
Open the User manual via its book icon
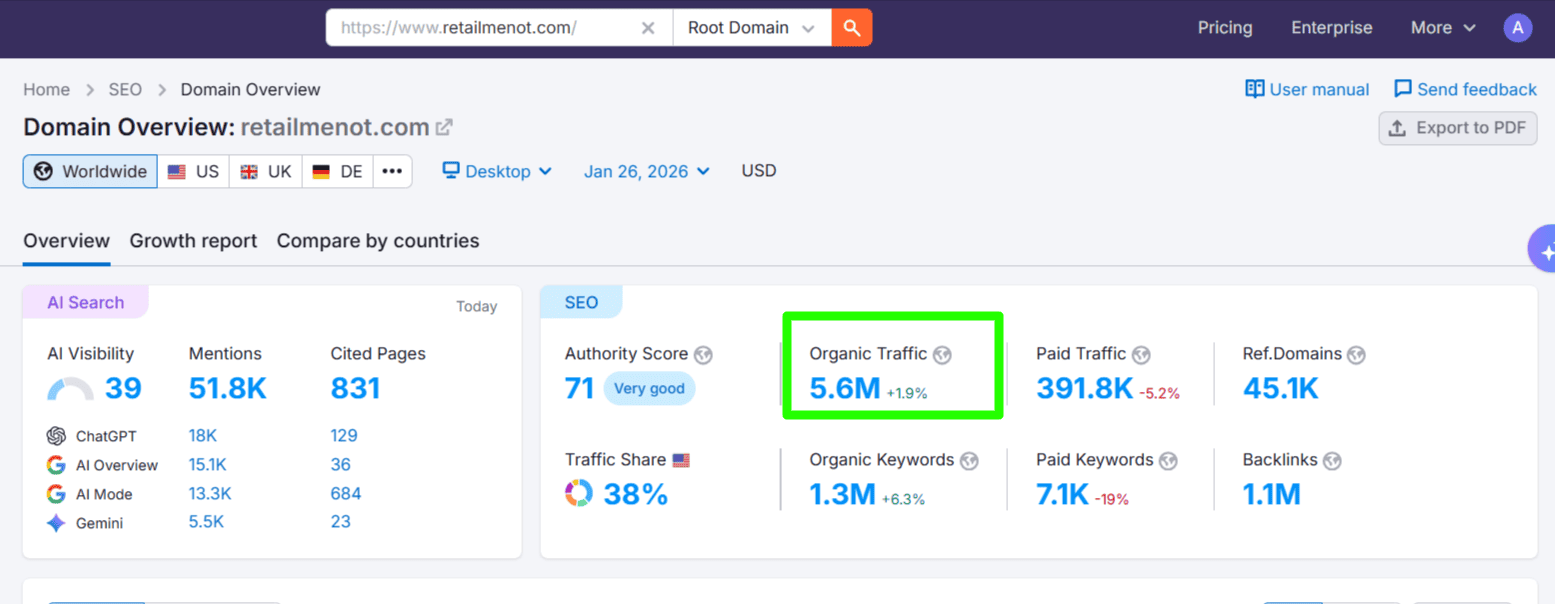pyautogui.click(x=1253, y=89)
